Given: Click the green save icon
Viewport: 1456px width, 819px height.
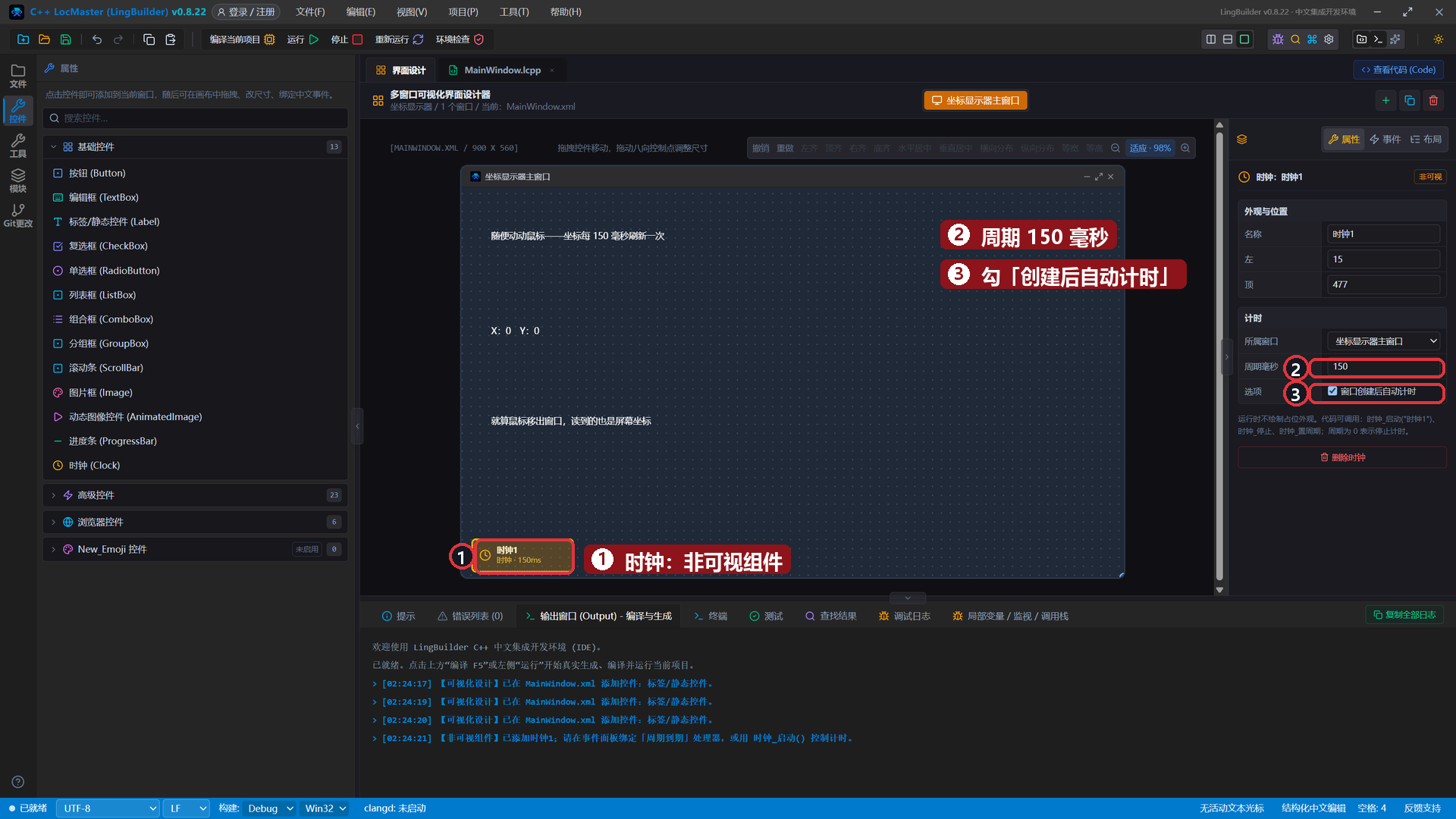Looking at the screenshot, I should [66, 39].
